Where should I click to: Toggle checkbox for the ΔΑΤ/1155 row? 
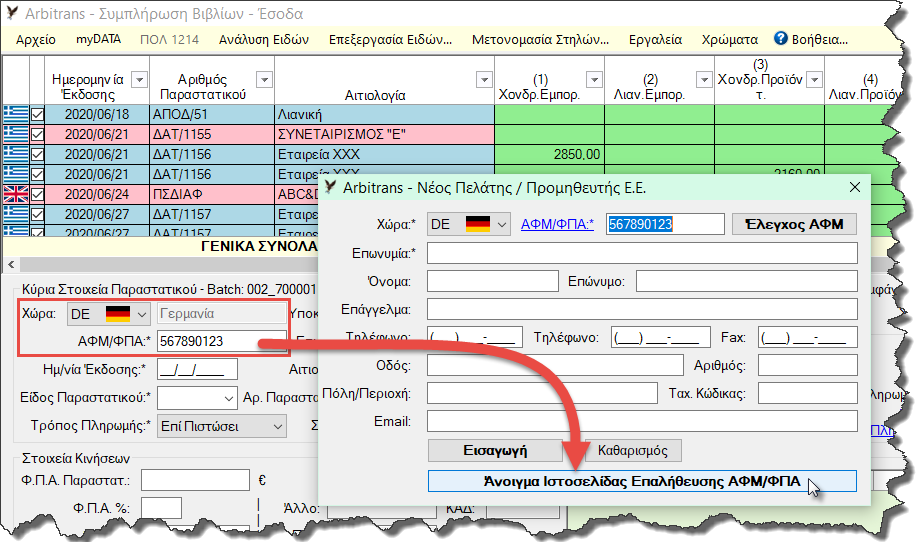(37, 134)
